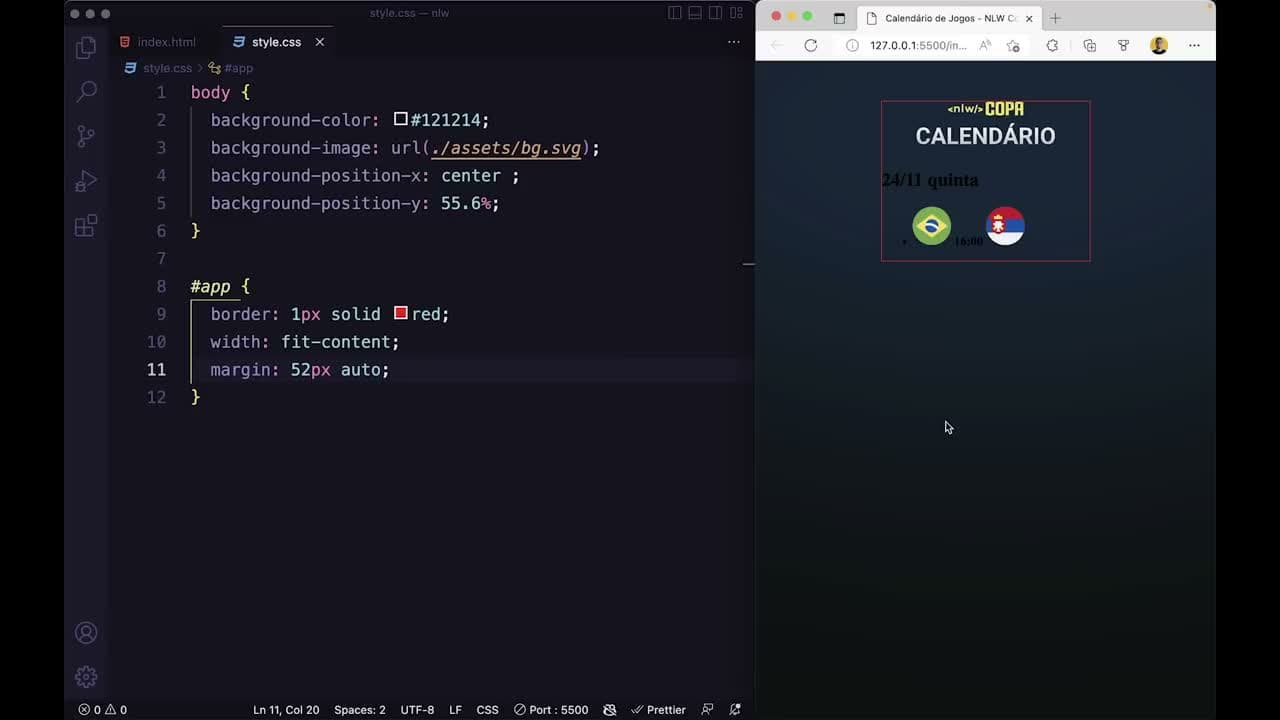Open browser Extensions puzzle icon
This screenshot has height=720, width=1280.
tap(1052, 45)
